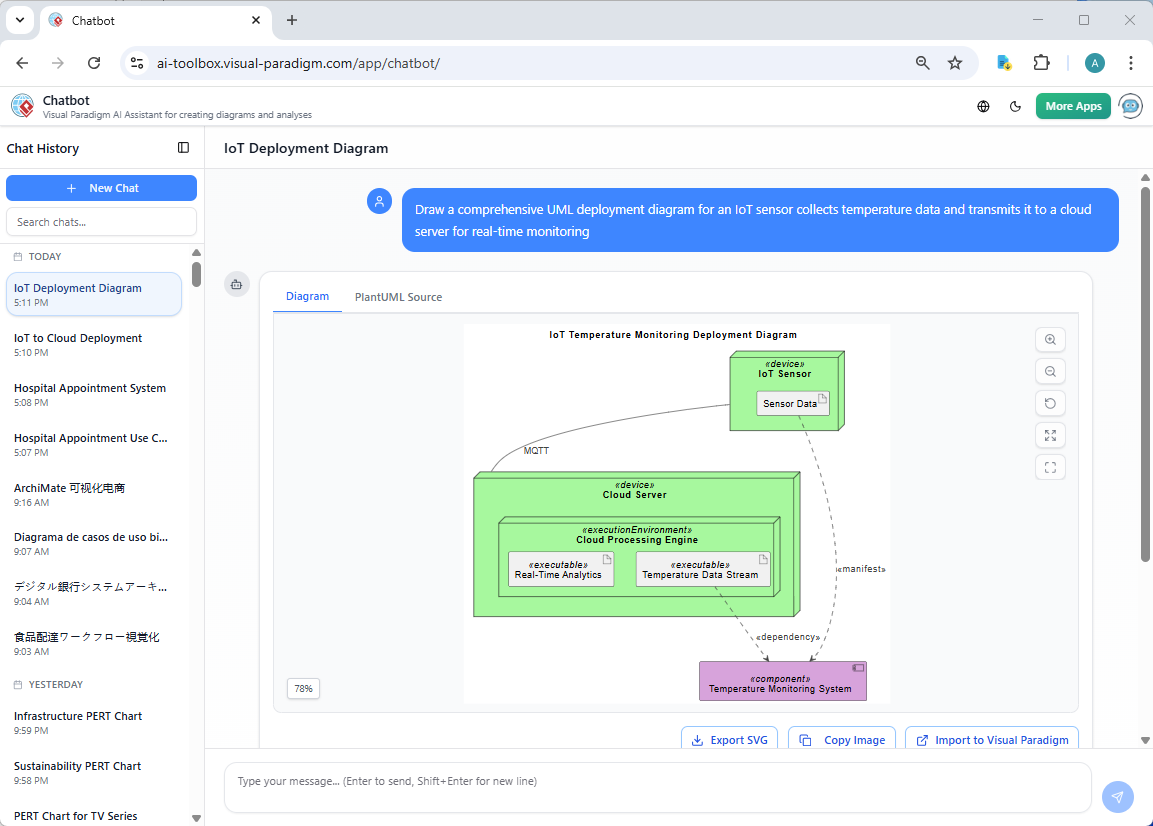Zoom out of the diagram view
The image size is (1153, 826).
point(1050,371)
